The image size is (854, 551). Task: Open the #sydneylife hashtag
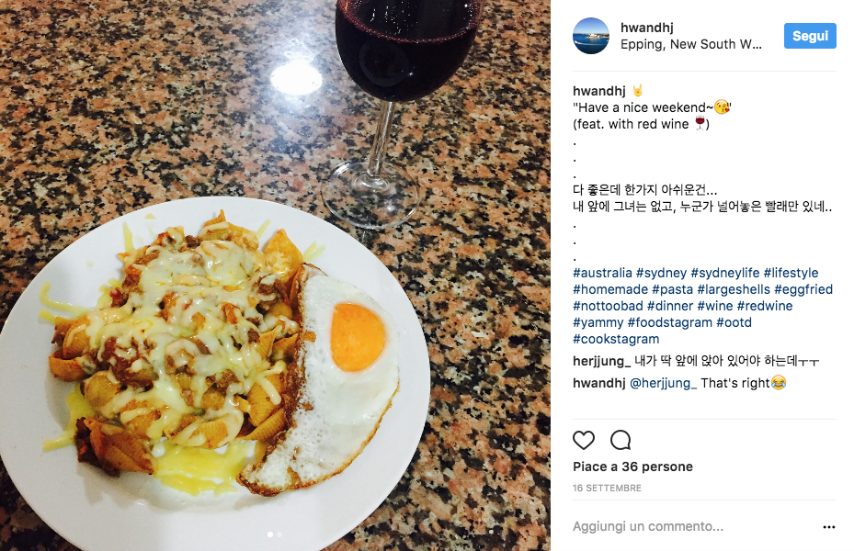coord(725,273)
